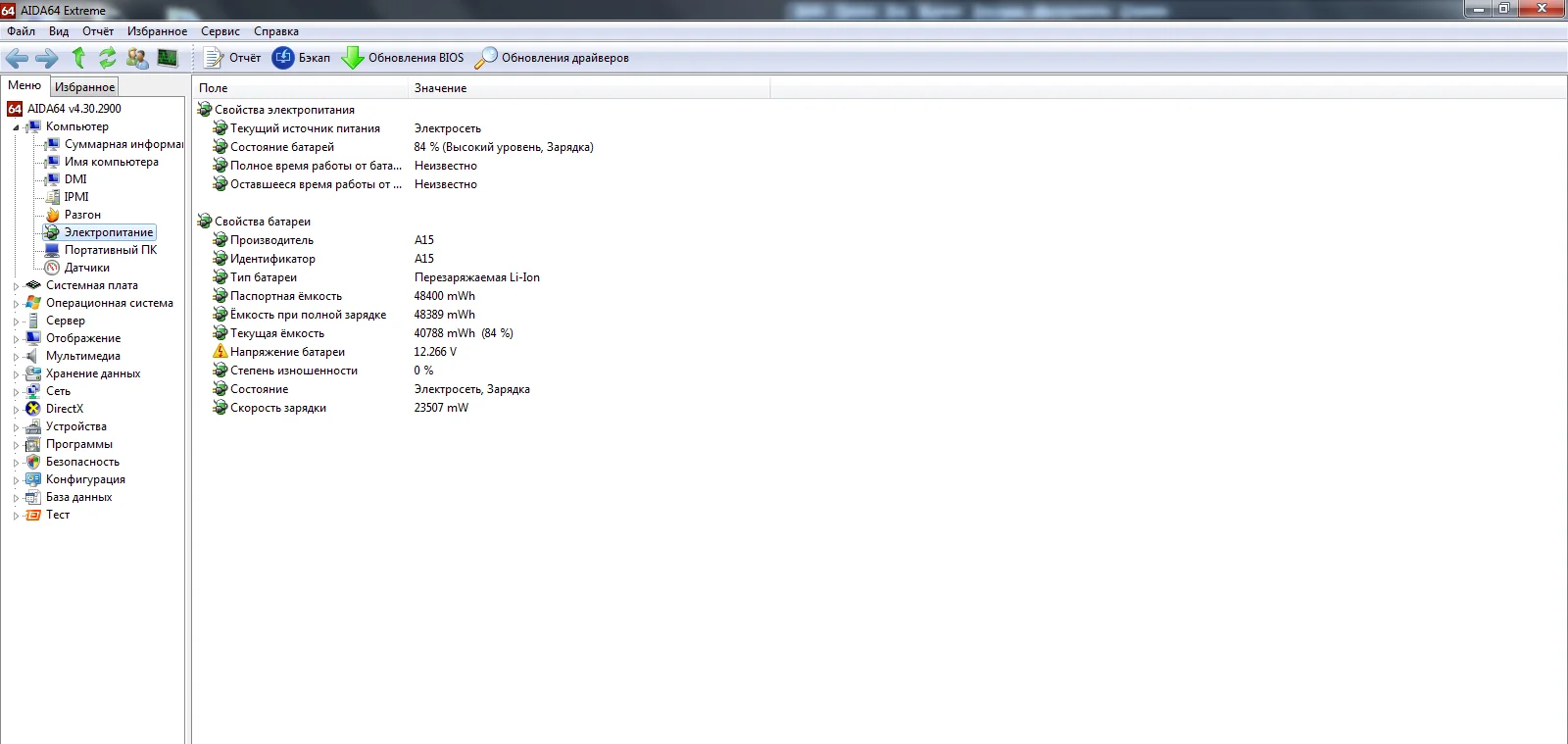Click the Тест category icon
Screen dimensions: 1568x744
pyautogui.click(x=33, y=515)
